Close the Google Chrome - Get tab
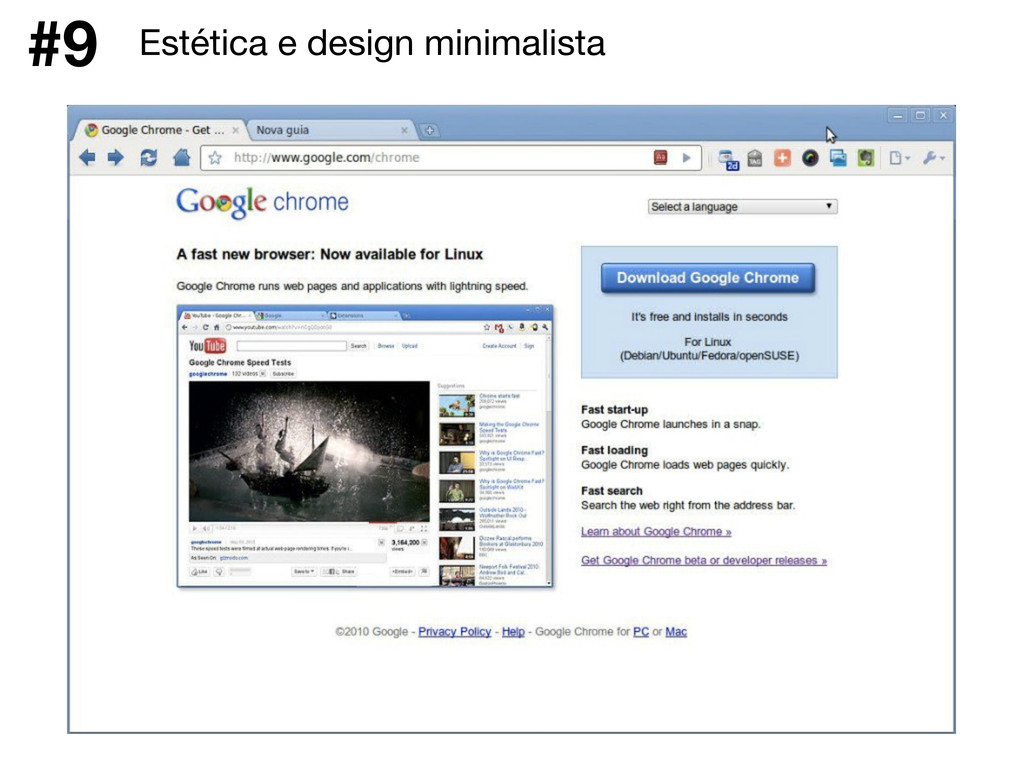The image size is (1024, 768). pyautogui.click(x=236, y=130)
